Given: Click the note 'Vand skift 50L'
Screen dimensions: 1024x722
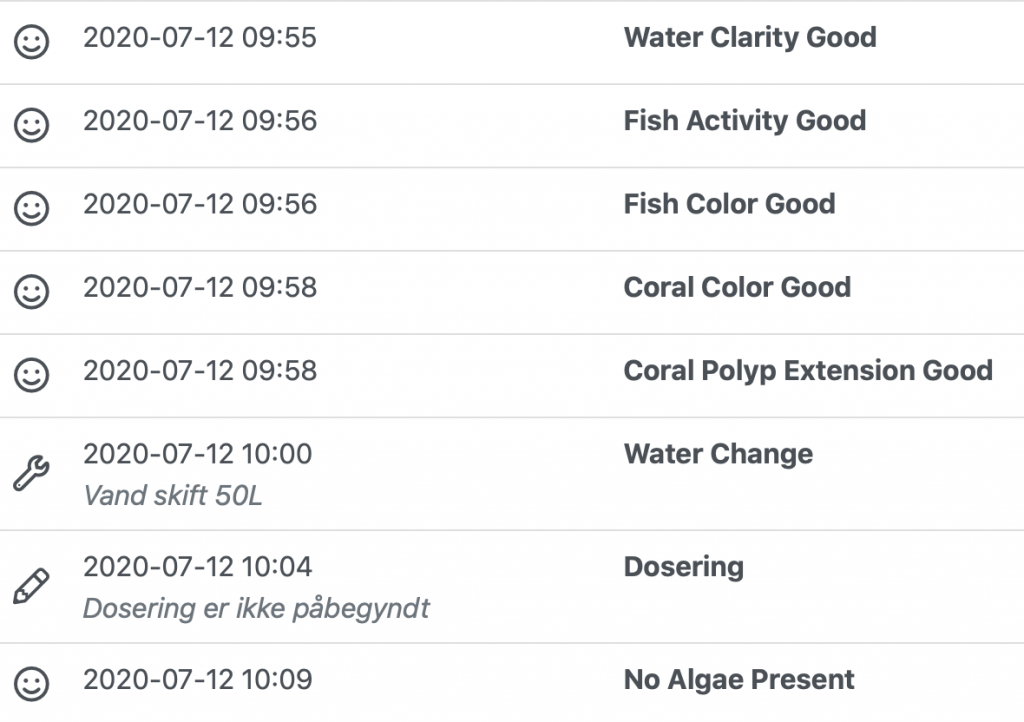Looking at the screenshot, I should click(172, 496).
